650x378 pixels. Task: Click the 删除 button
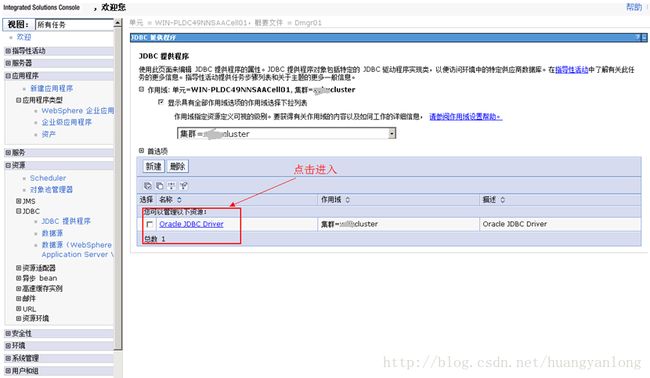(x=177, y=166)
